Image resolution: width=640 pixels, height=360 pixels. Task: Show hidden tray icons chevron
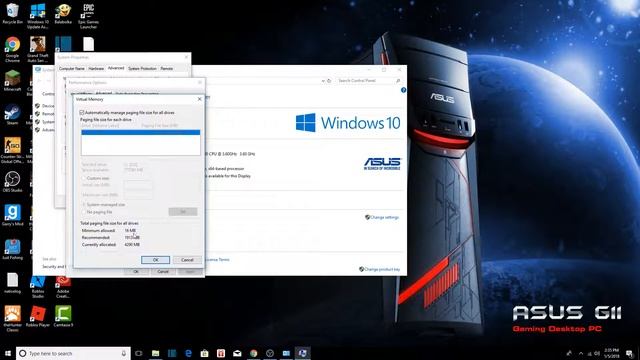(x=581, y=353)
